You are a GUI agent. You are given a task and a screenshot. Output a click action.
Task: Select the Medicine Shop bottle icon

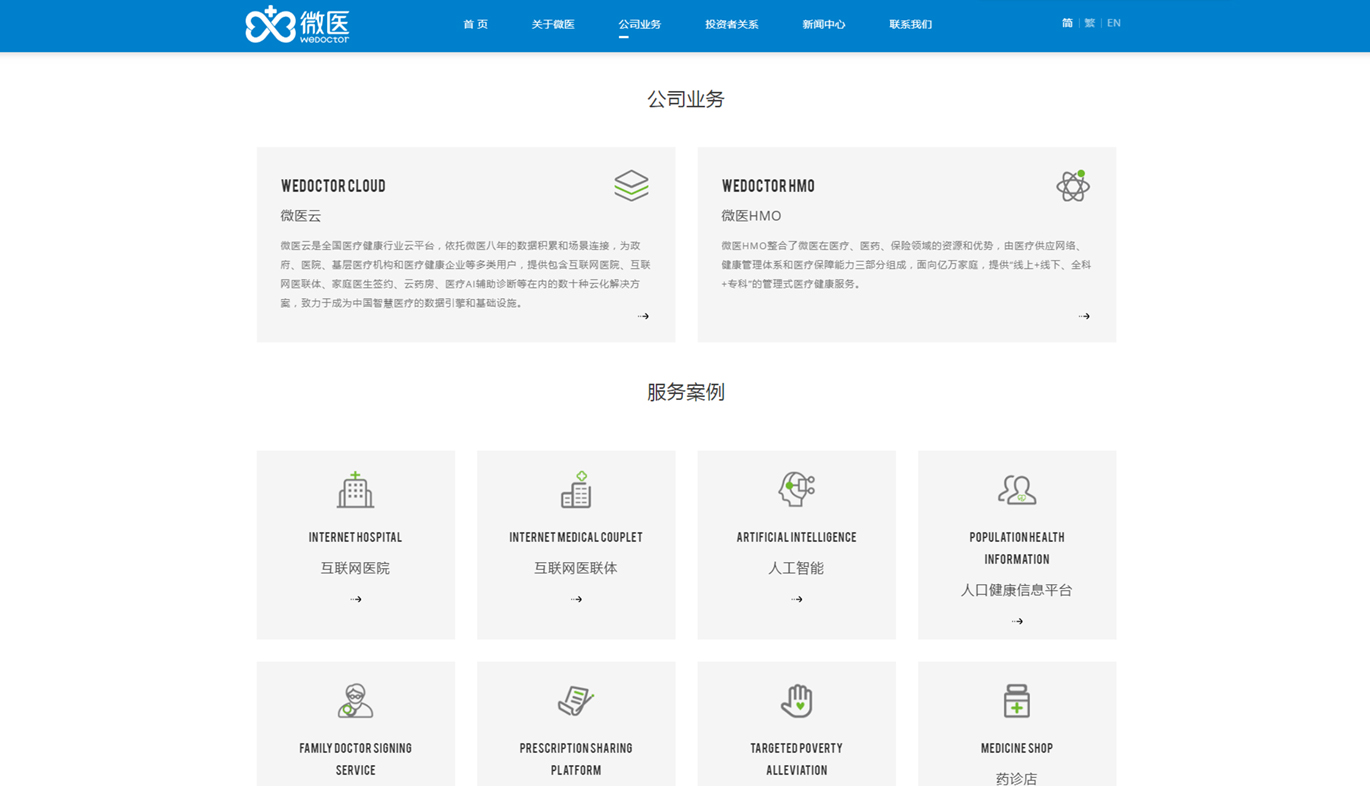point(1017,701)
